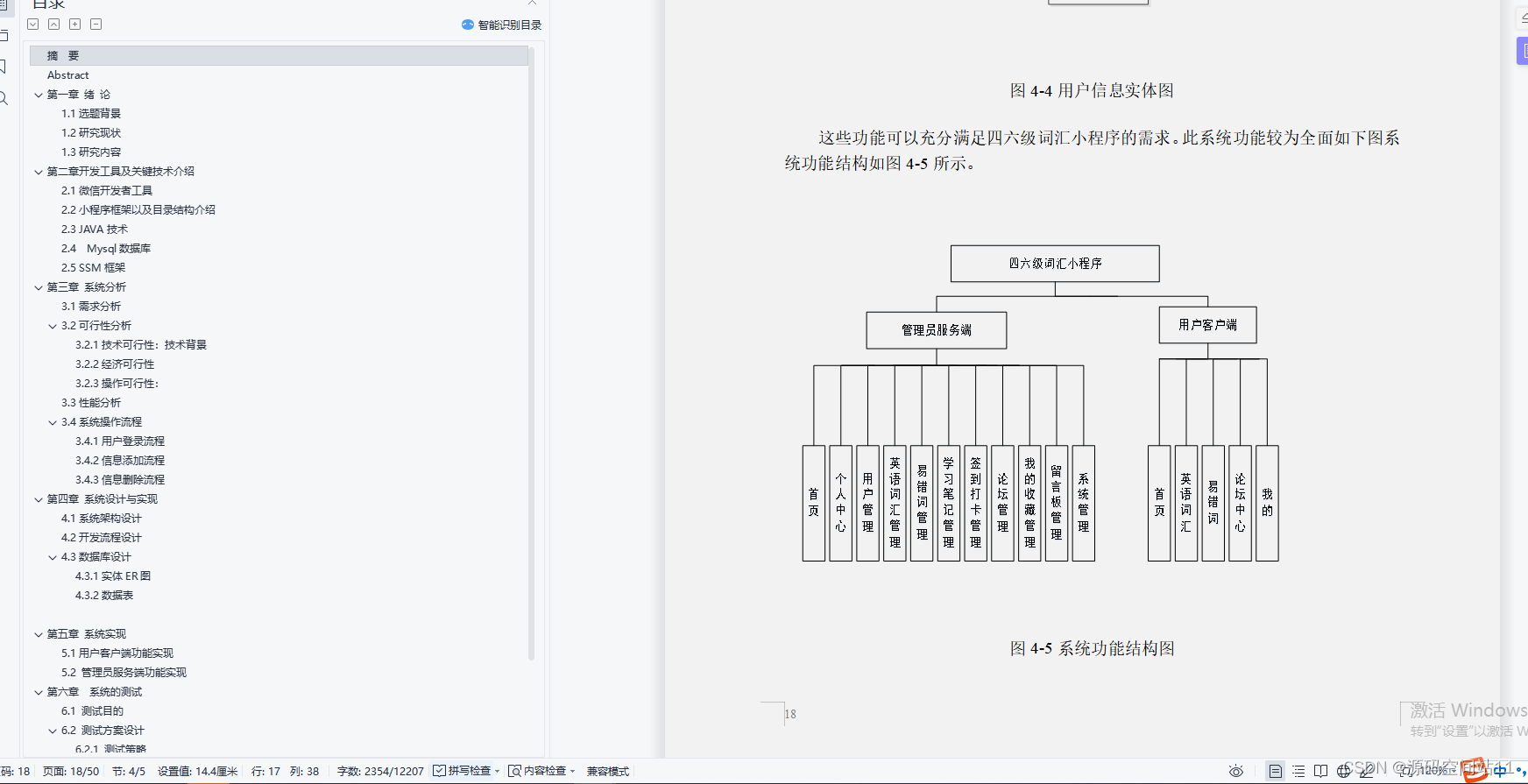
Task: Go to 1.2 研究现状 heading
Action: pyautogui.click(x=91, y=133)
